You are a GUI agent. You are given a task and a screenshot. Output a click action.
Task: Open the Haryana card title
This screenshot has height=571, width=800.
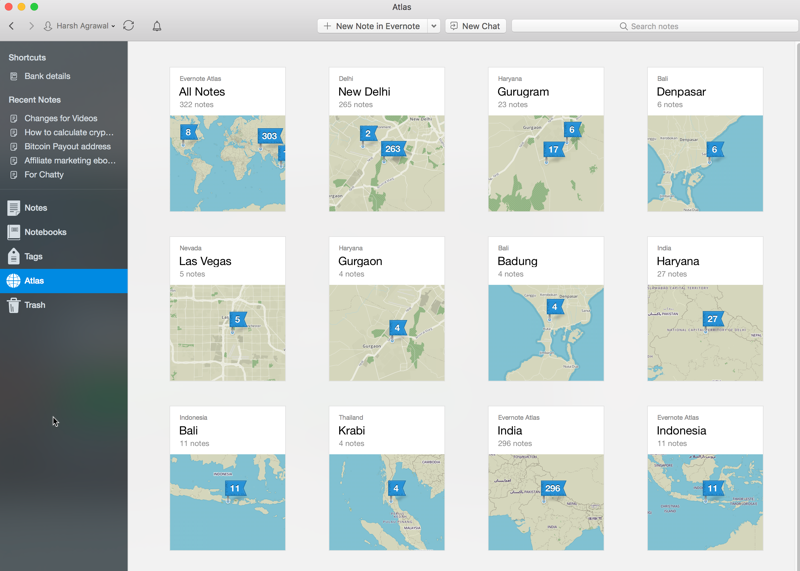point(678,261)
